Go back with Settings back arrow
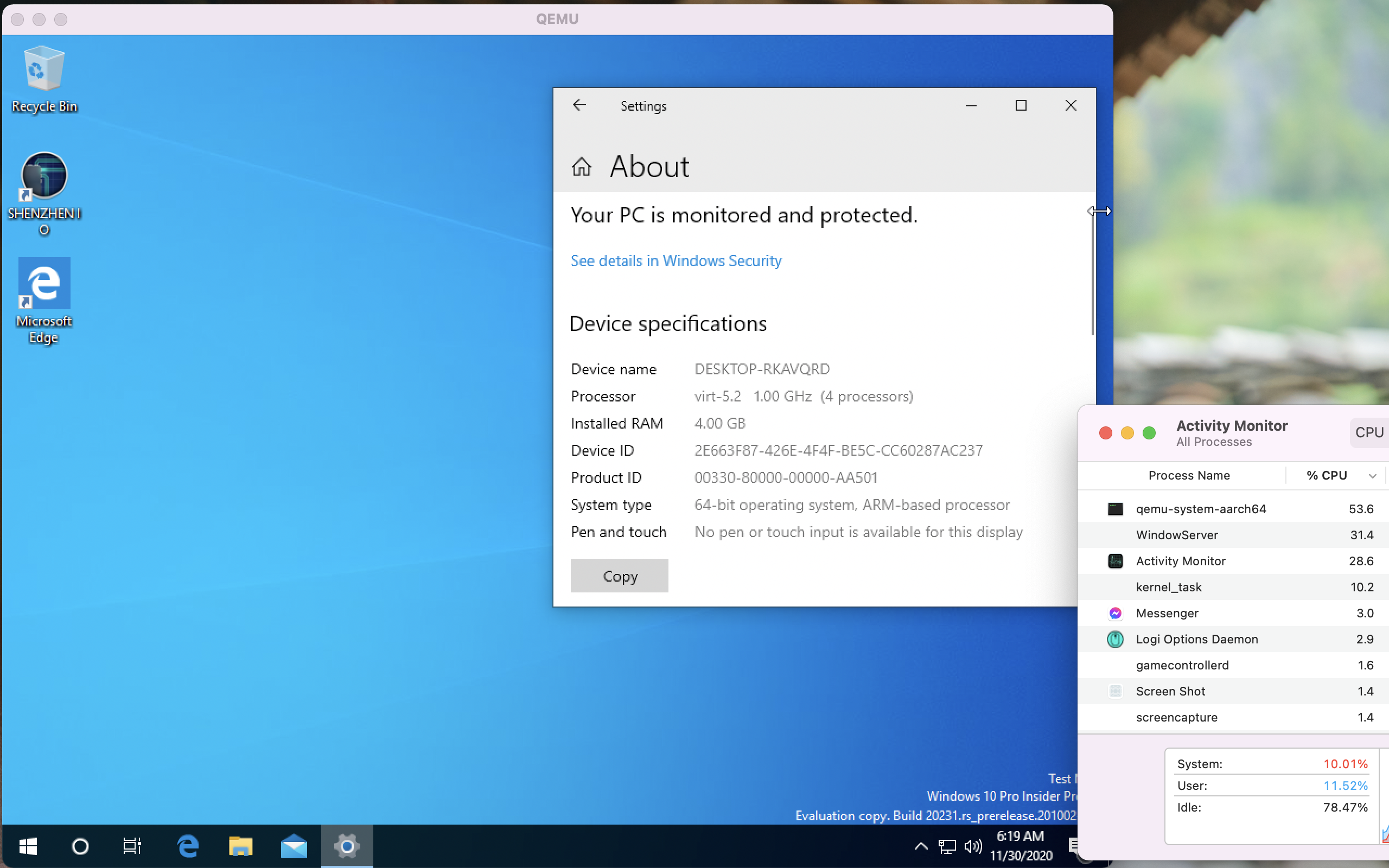1389x868 pixels. pos(579,105)
